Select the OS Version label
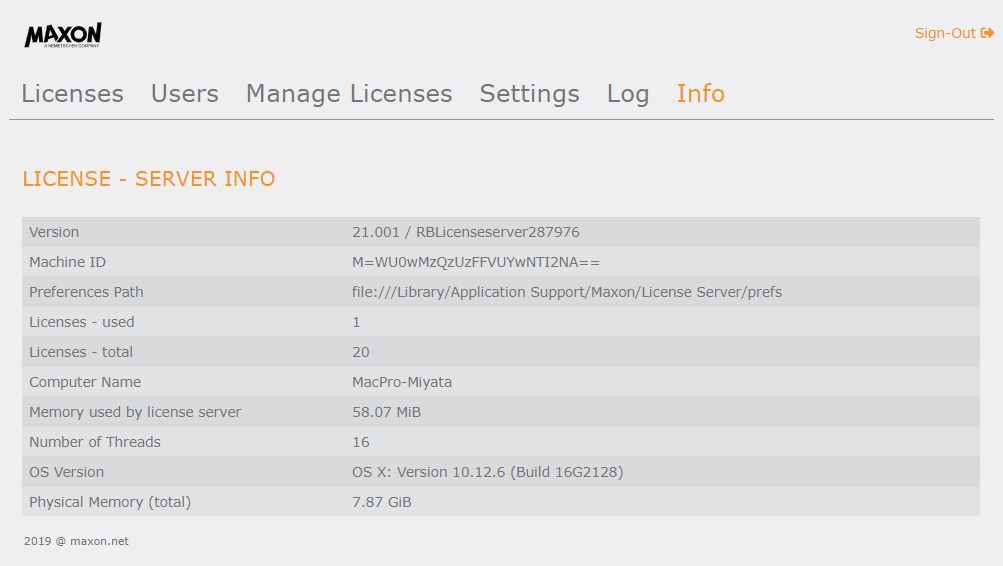Viewport: 1003px width, 566px height. tap(66, 473)
